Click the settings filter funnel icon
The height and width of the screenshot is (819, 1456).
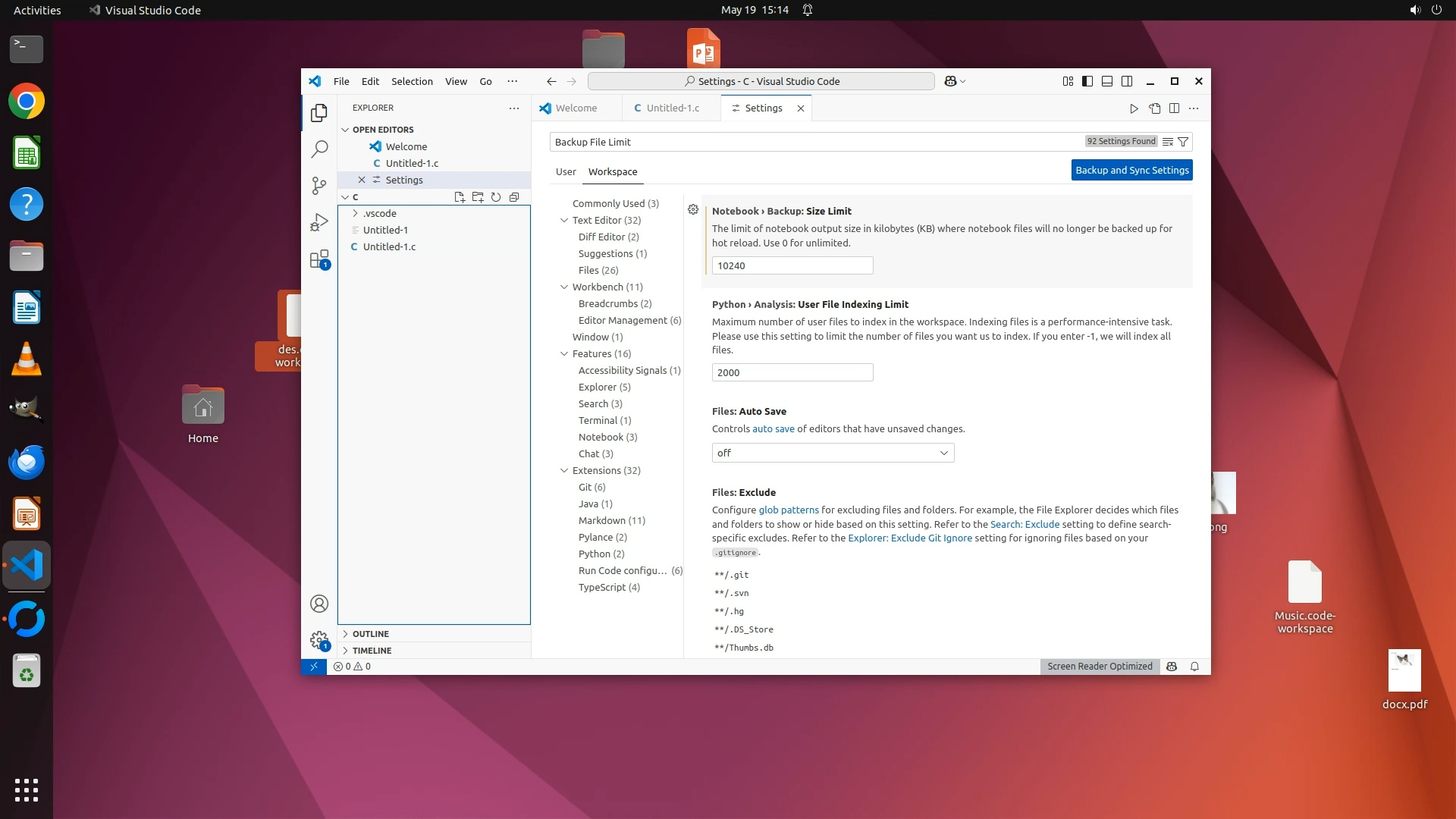[1183, 142]
